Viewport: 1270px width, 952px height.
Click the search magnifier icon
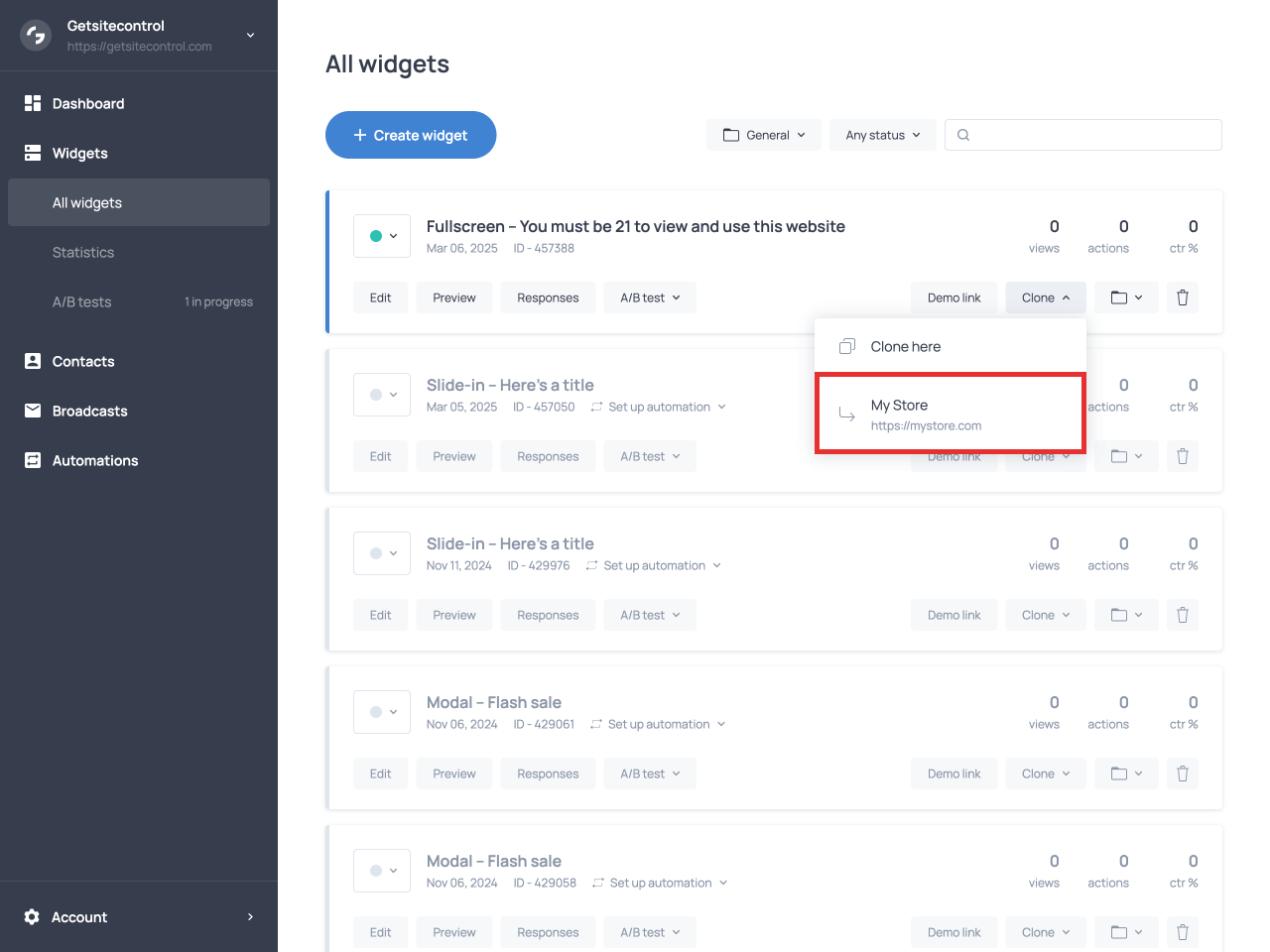(963, 135)
